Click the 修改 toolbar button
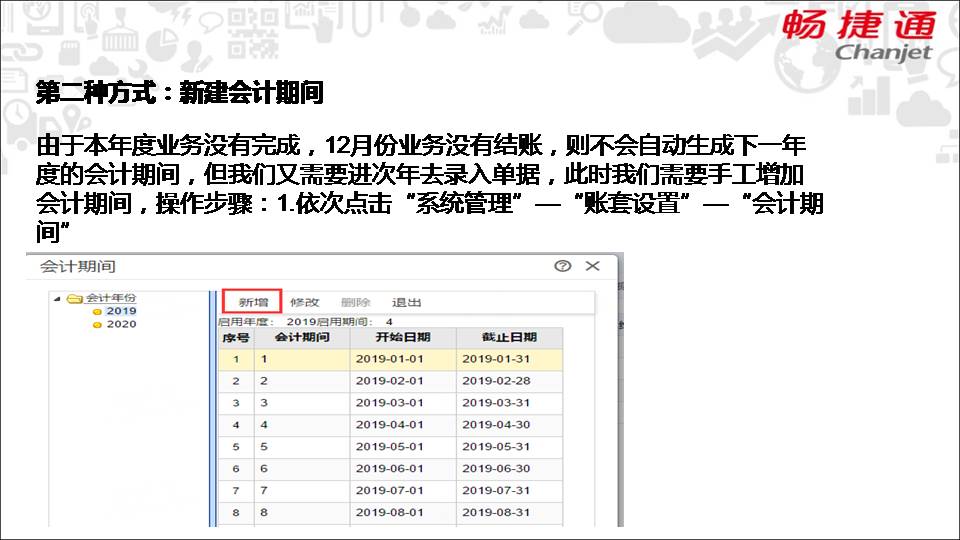The height and width of the screenshot is (540, 960). click(304, 302)
